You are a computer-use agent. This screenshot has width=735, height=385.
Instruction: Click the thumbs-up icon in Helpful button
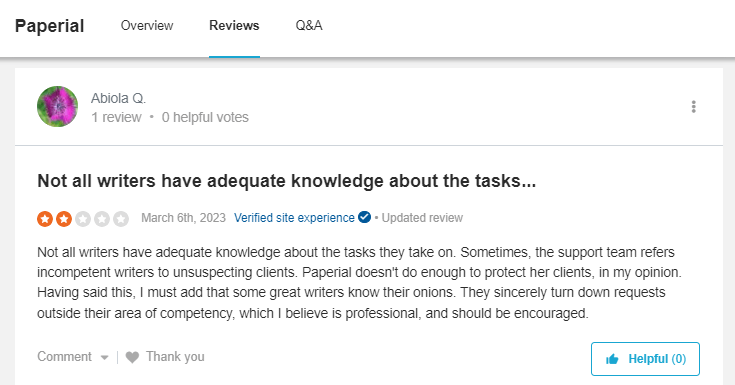[x=612, y=359]
